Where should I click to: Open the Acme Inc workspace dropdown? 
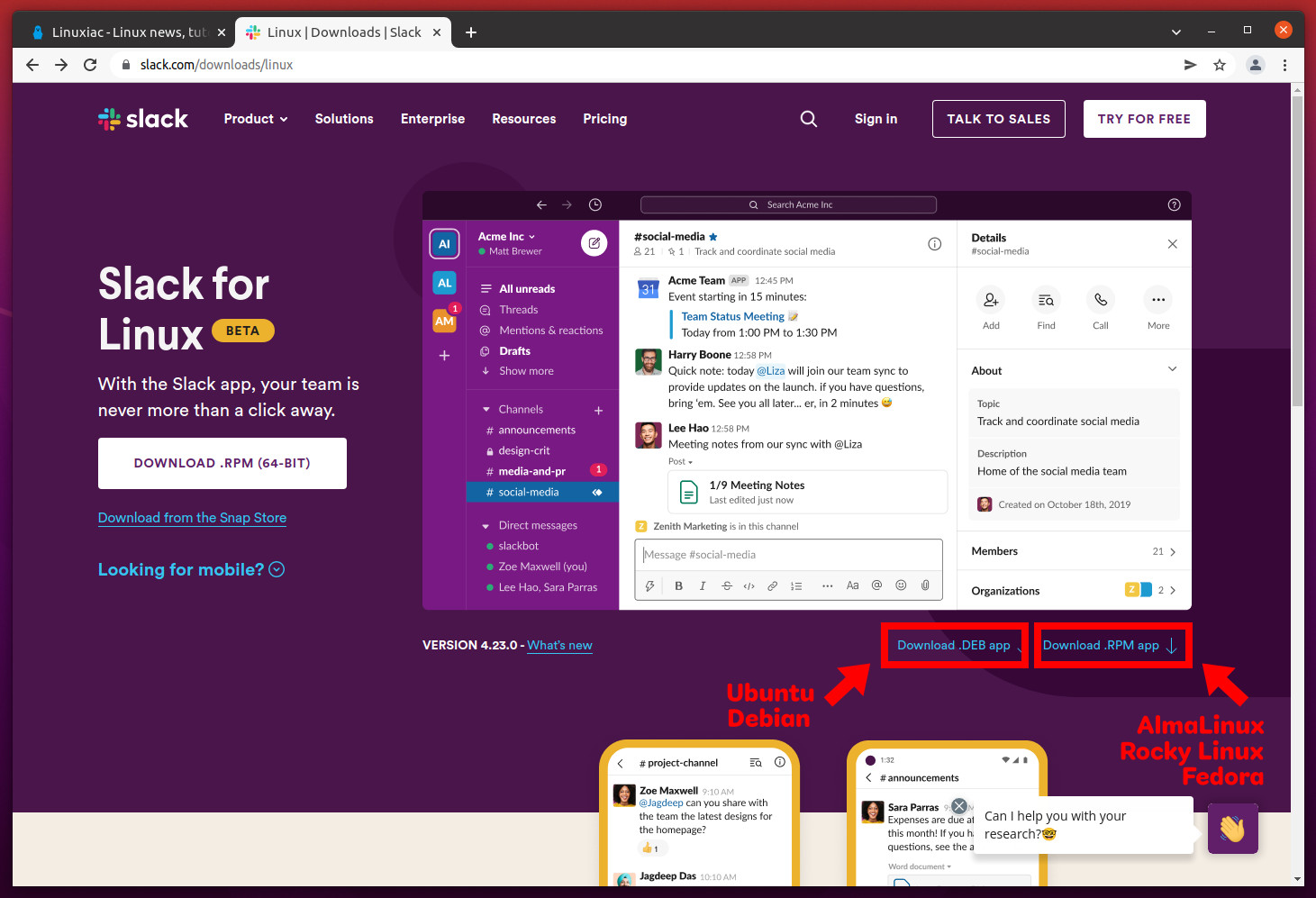point(507,237)
